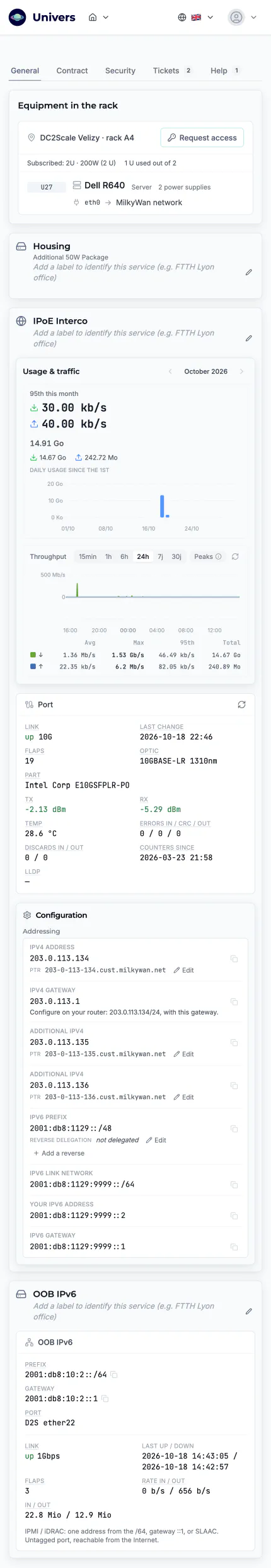The image size is (271, 1568).
Task: Click the Housing title
Action: pyautogui.click(x=52, y=246)
